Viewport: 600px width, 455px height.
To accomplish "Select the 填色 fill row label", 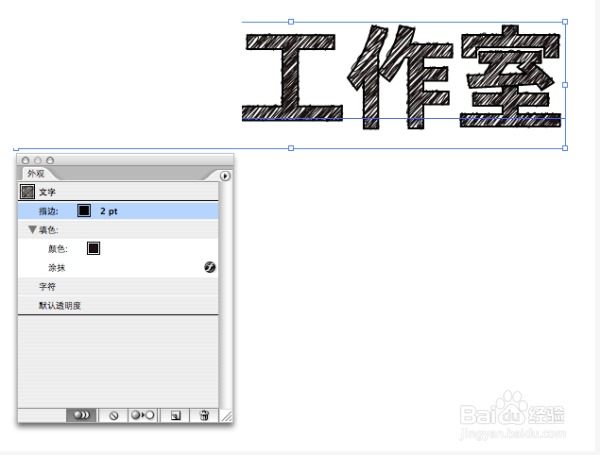I will (x=49, y=230).
